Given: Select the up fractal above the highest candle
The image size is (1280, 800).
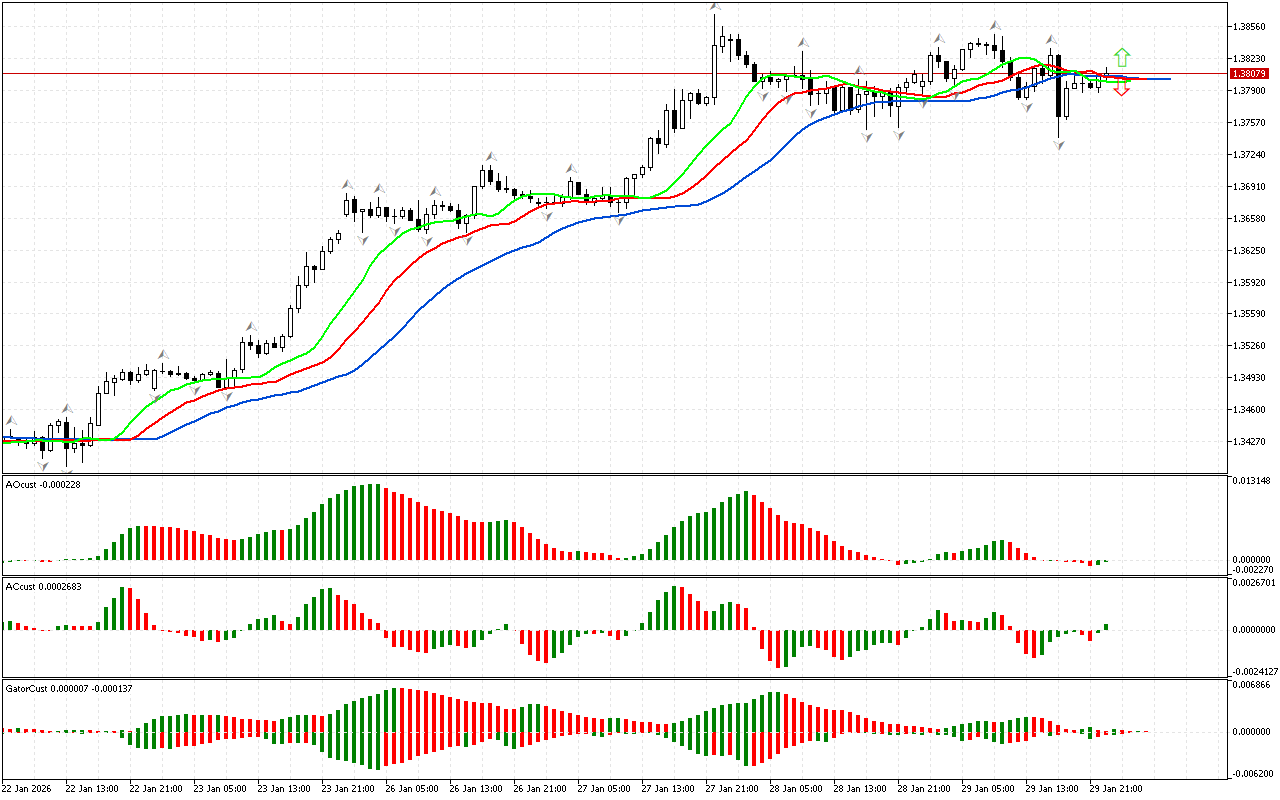Looking at the screenshot, I should click(x=714, y=8).
